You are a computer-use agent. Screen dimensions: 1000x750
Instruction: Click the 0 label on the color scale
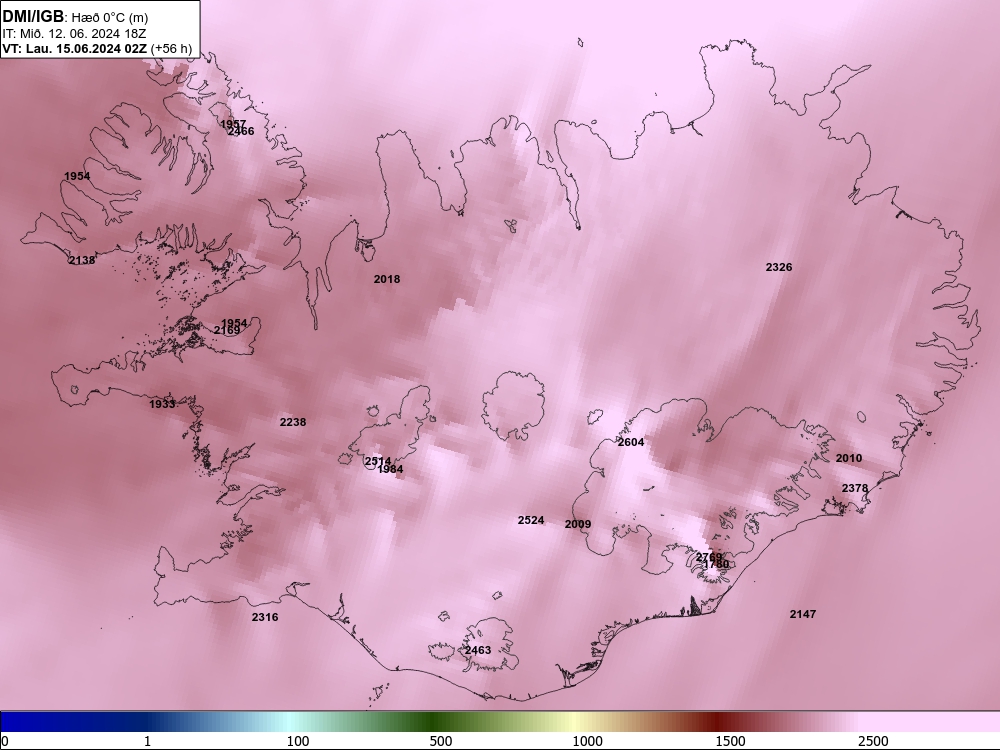click(5, 741)
